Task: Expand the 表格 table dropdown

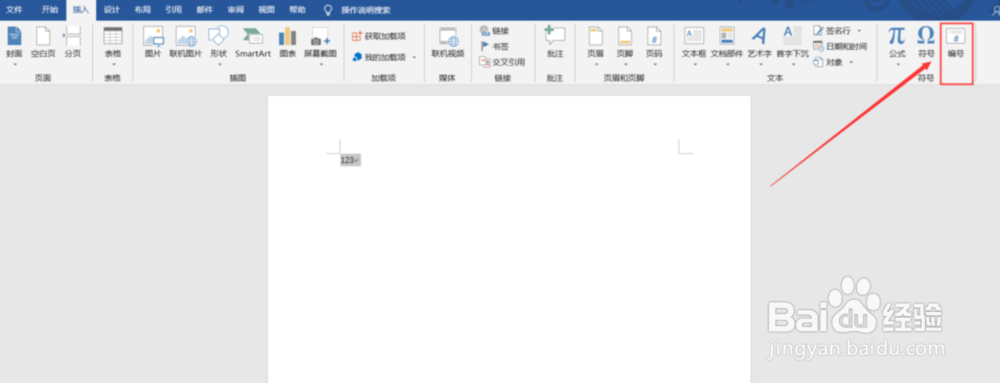Action: click(113, 64)
